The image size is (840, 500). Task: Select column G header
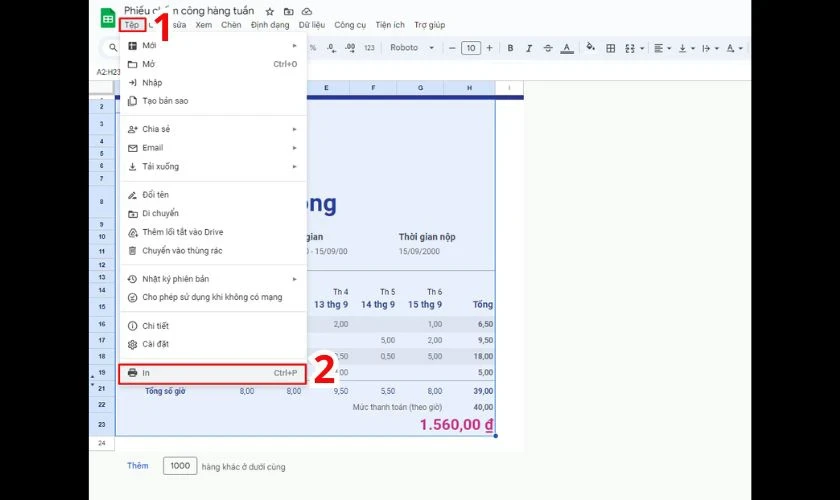420,87
